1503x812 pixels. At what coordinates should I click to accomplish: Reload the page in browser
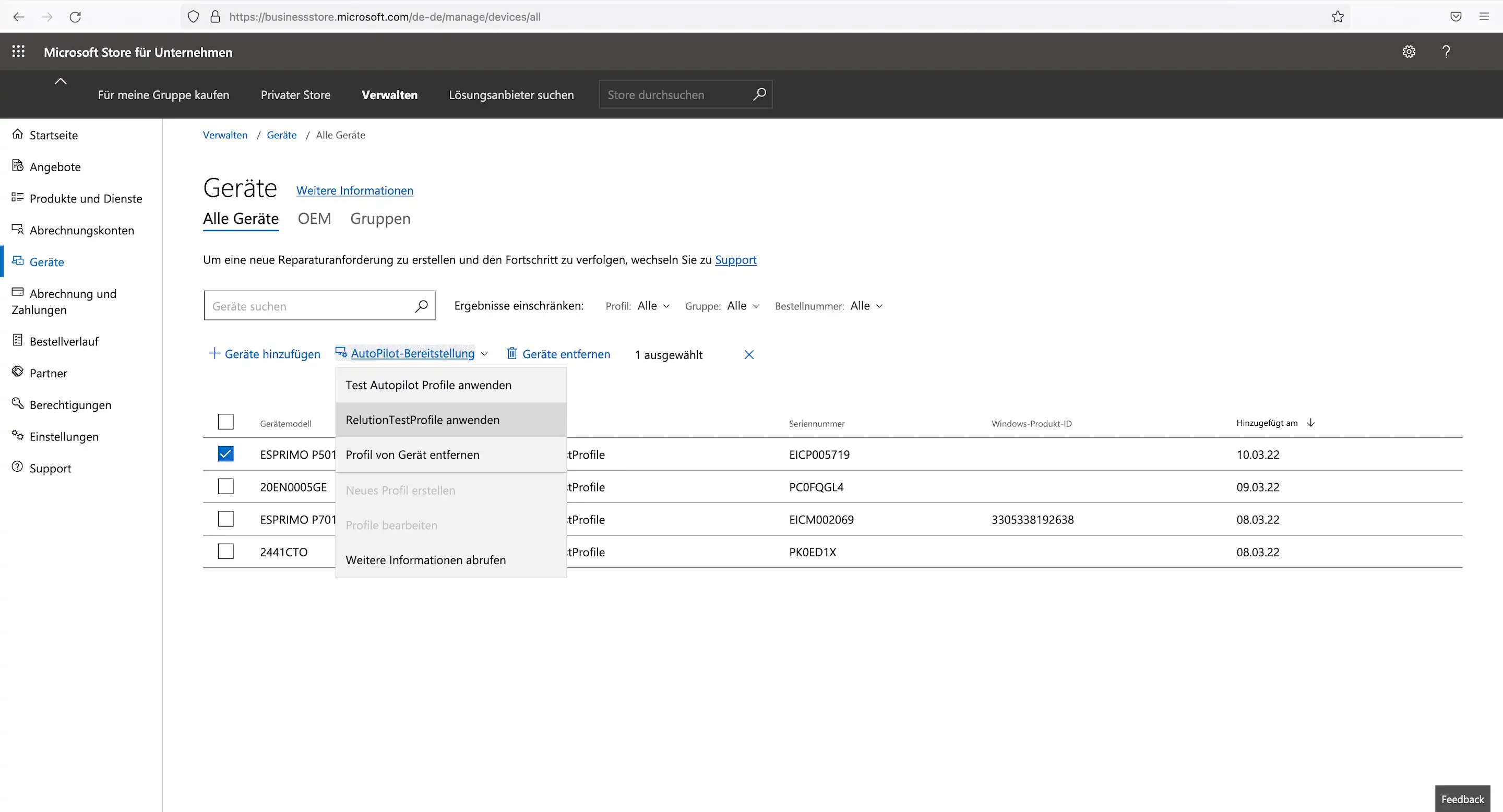[x=75, y=17]
